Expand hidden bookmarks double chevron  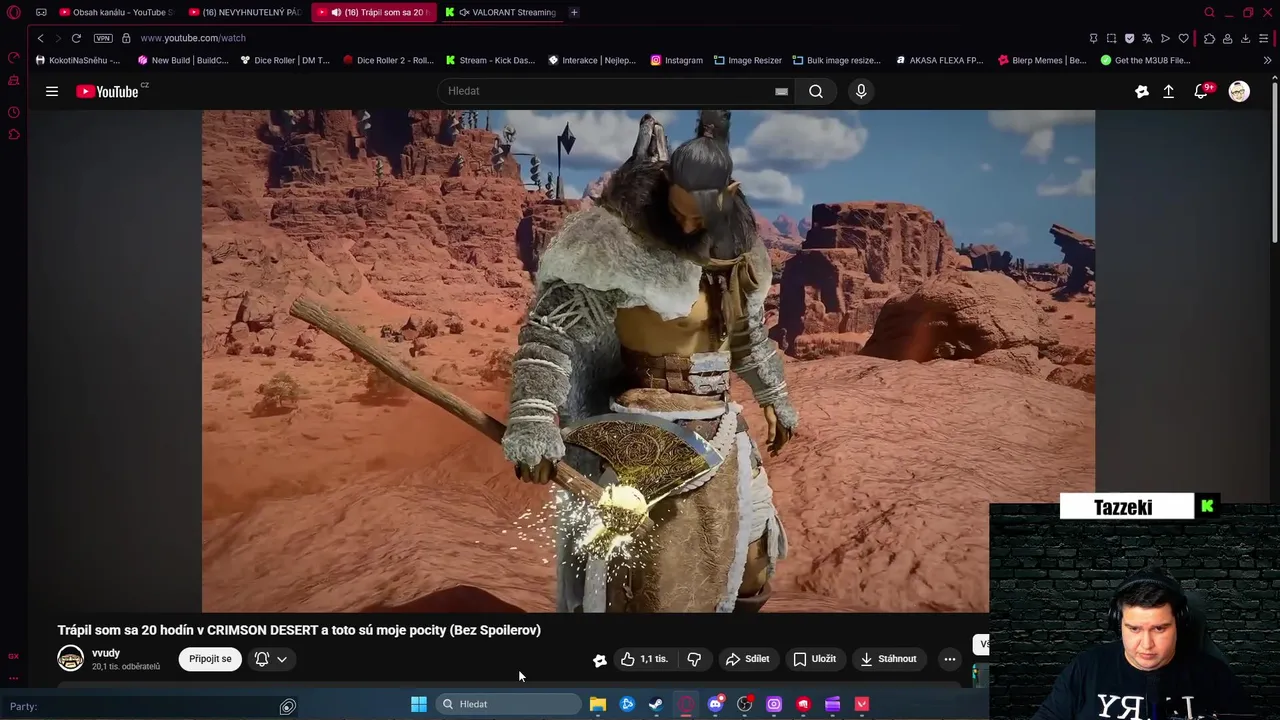tap(1267, 60)
